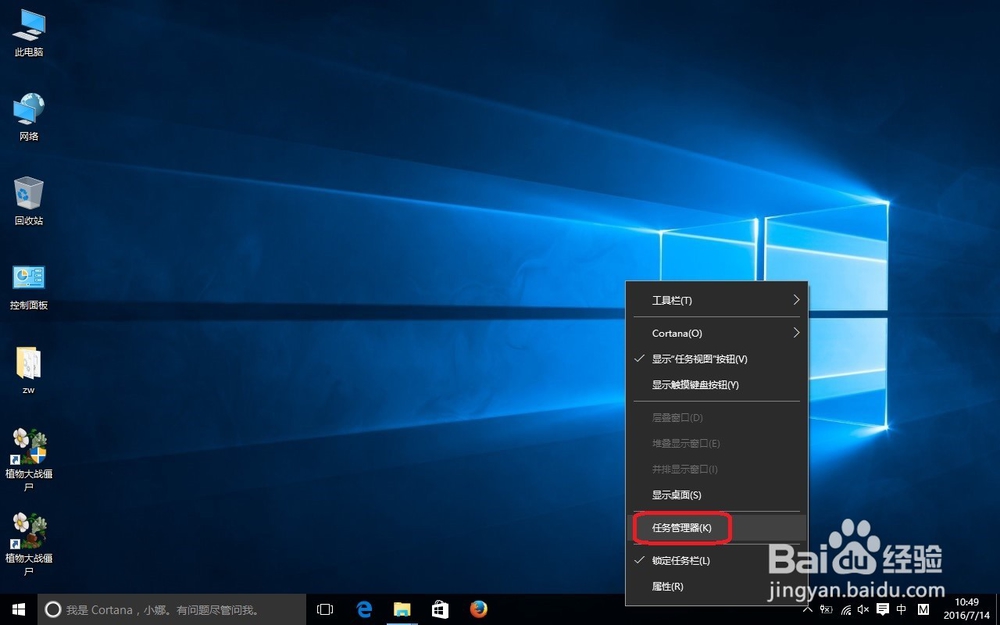Launch Microsoft Edge from the taskbar
Viewport: 1000px width, 625px height.
point(364,609)
